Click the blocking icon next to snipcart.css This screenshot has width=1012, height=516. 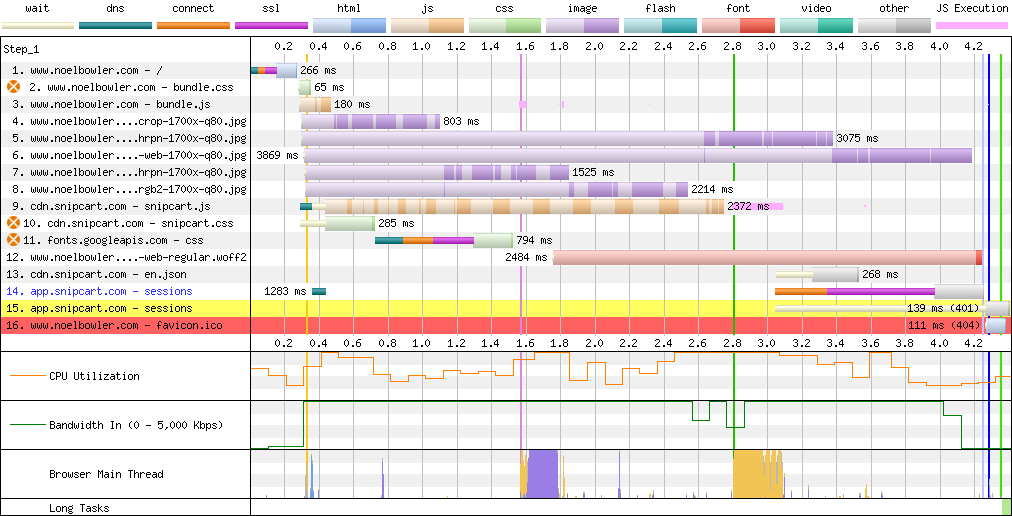(x=14, y=223)
